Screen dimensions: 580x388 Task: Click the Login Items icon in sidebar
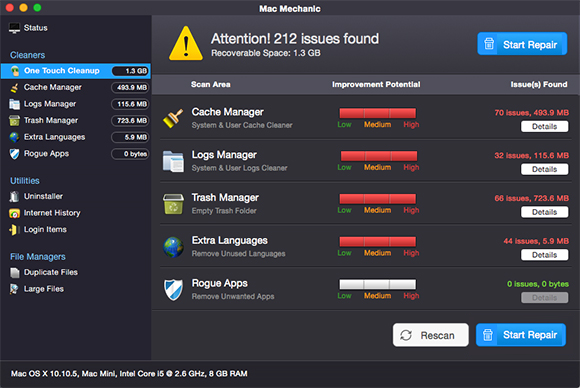[13, 230]
